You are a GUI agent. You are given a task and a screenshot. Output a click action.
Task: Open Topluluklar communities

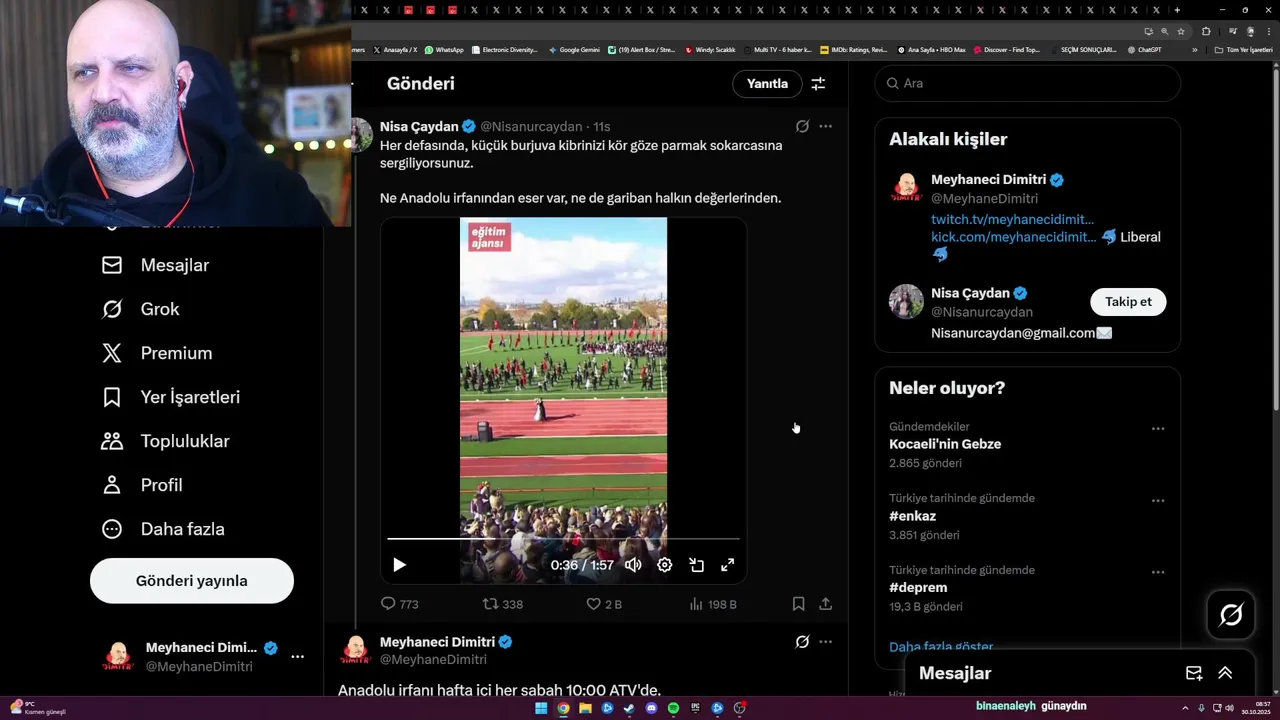tap(165, 441)
